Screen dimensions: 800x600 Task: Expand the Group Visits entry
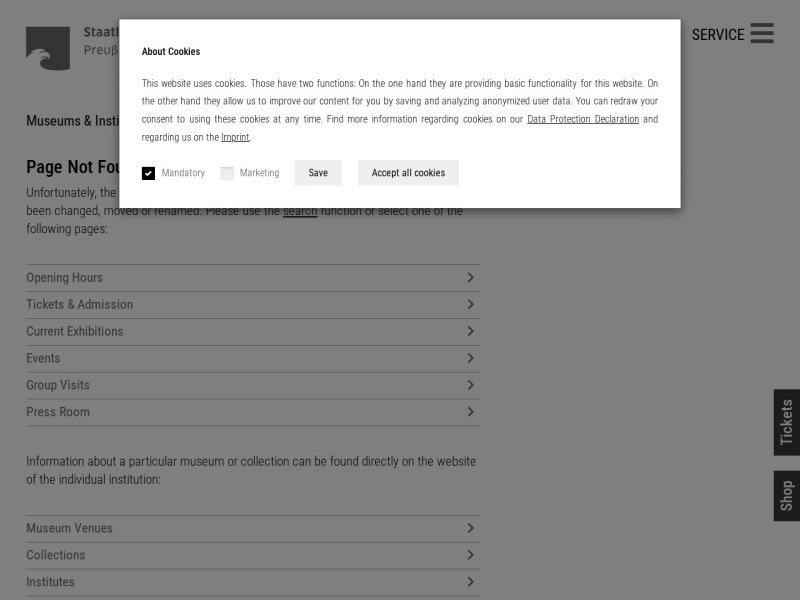[253, 385]
